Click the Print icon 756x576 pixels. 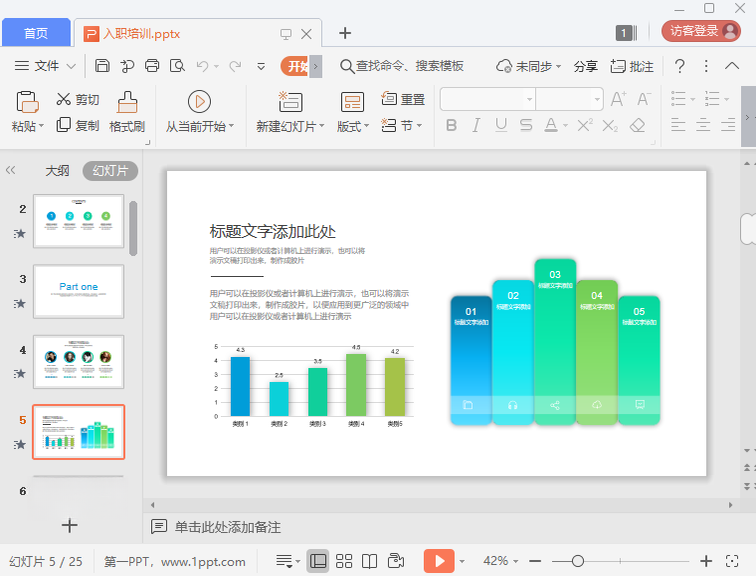(152, 66)
